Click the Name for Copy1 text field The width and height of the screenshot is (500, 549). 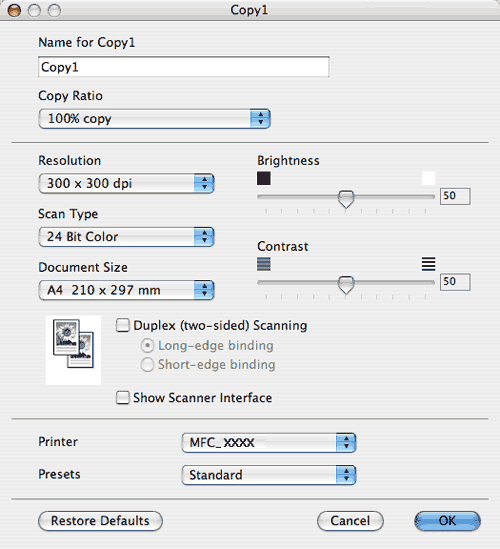pos(183,67)
